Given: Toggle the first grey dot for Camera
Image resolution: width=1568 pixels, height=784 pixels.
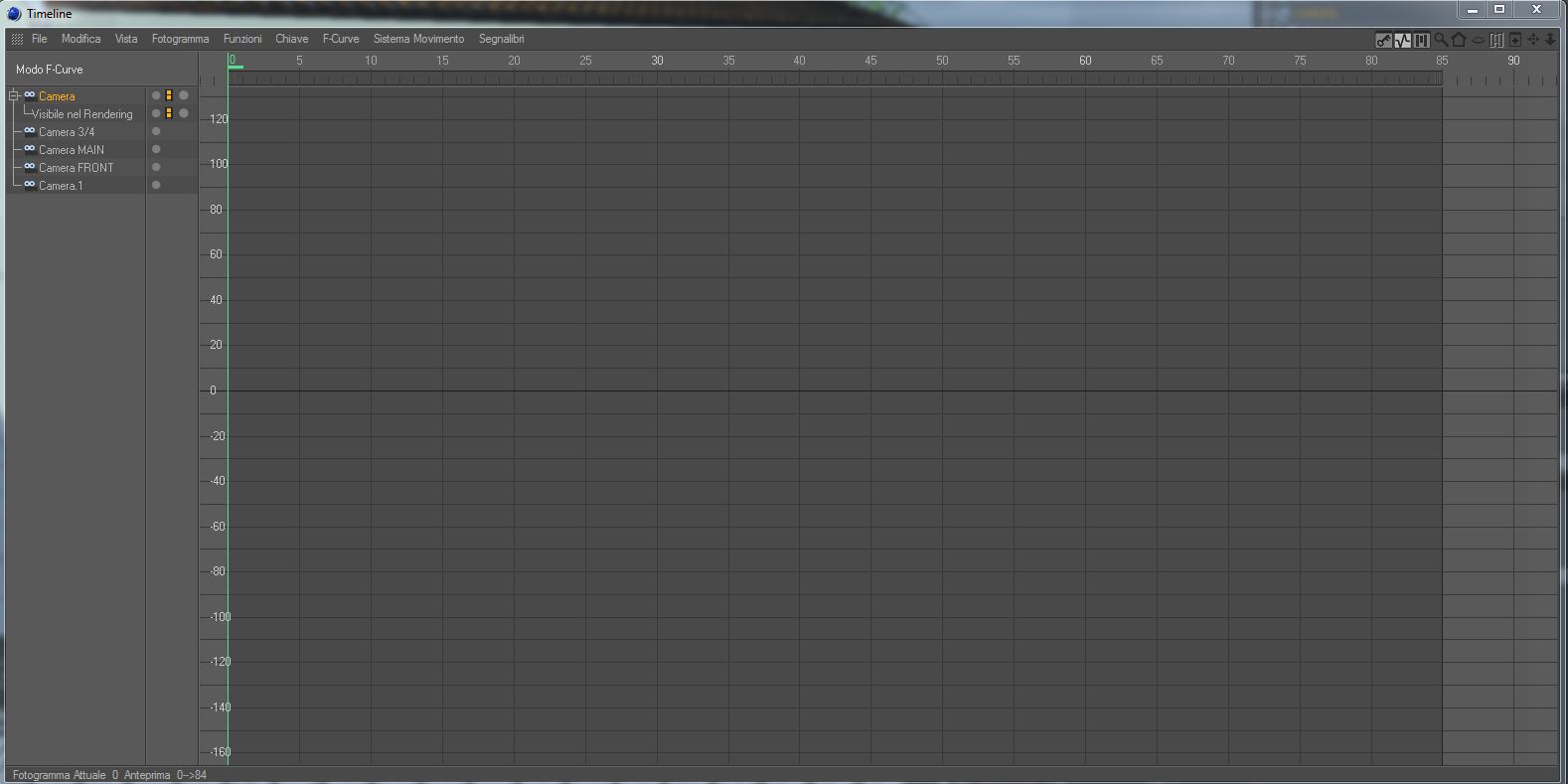Looking at the screenshot, I should tap(156, 95).
